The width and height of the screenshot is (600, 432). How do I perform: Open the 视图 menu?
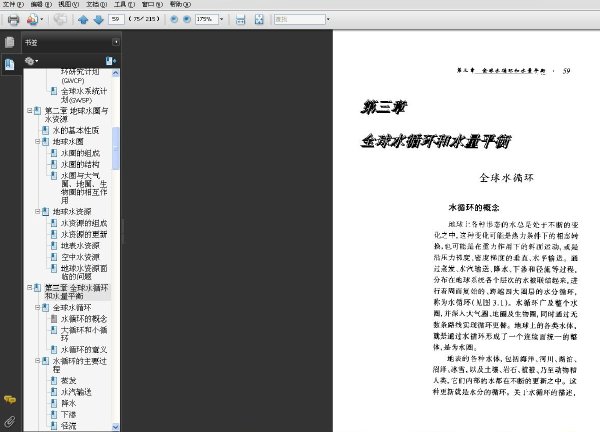(68, 5)
